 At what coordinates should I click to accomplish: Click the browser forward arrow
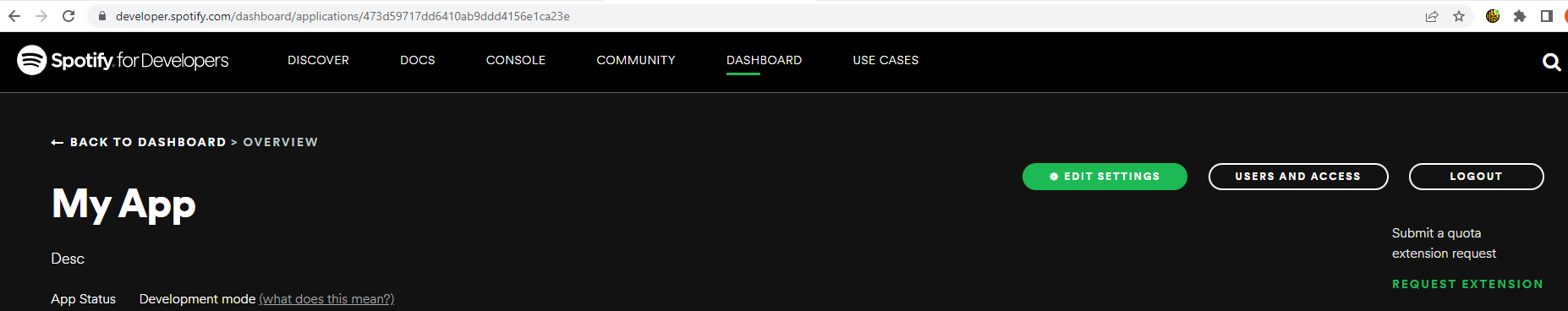[41, 16]
